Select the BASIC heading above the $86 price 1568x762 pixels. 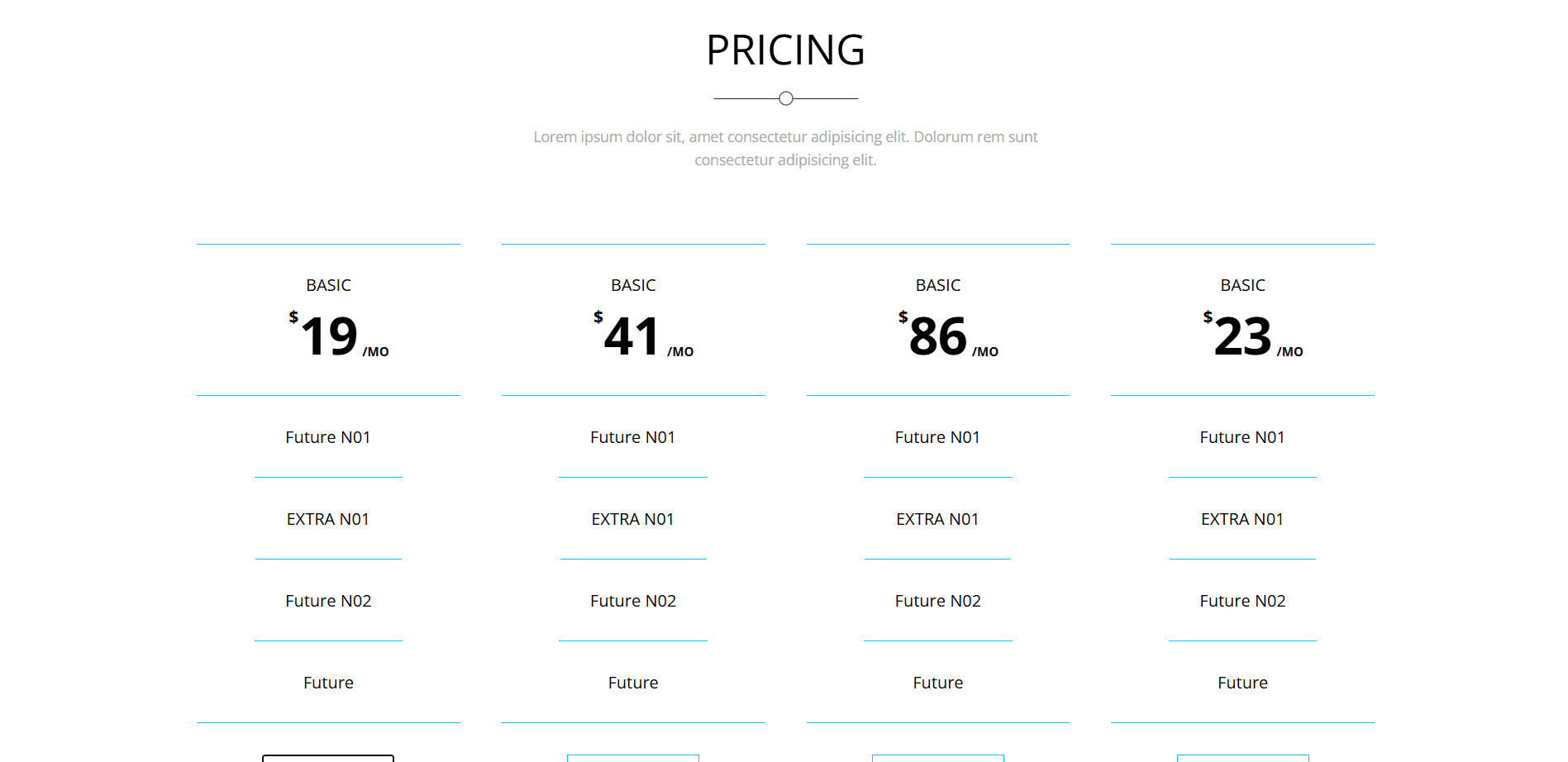tap(937, 285)
